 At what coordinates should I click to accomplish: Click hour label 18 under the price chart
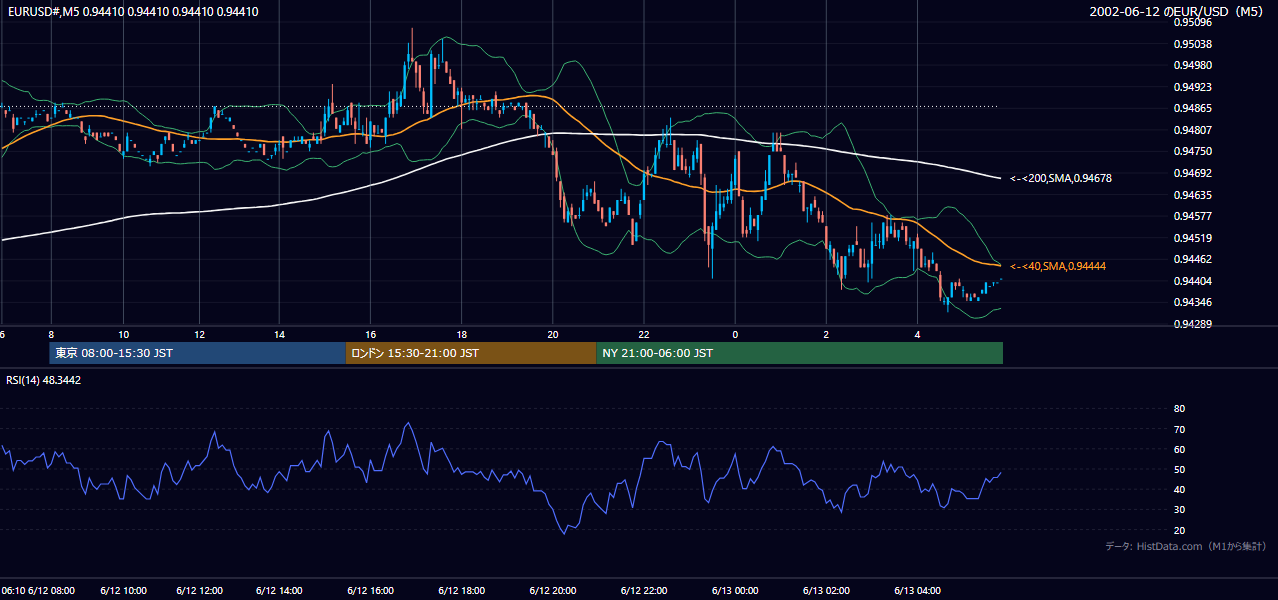click(461, 334)
